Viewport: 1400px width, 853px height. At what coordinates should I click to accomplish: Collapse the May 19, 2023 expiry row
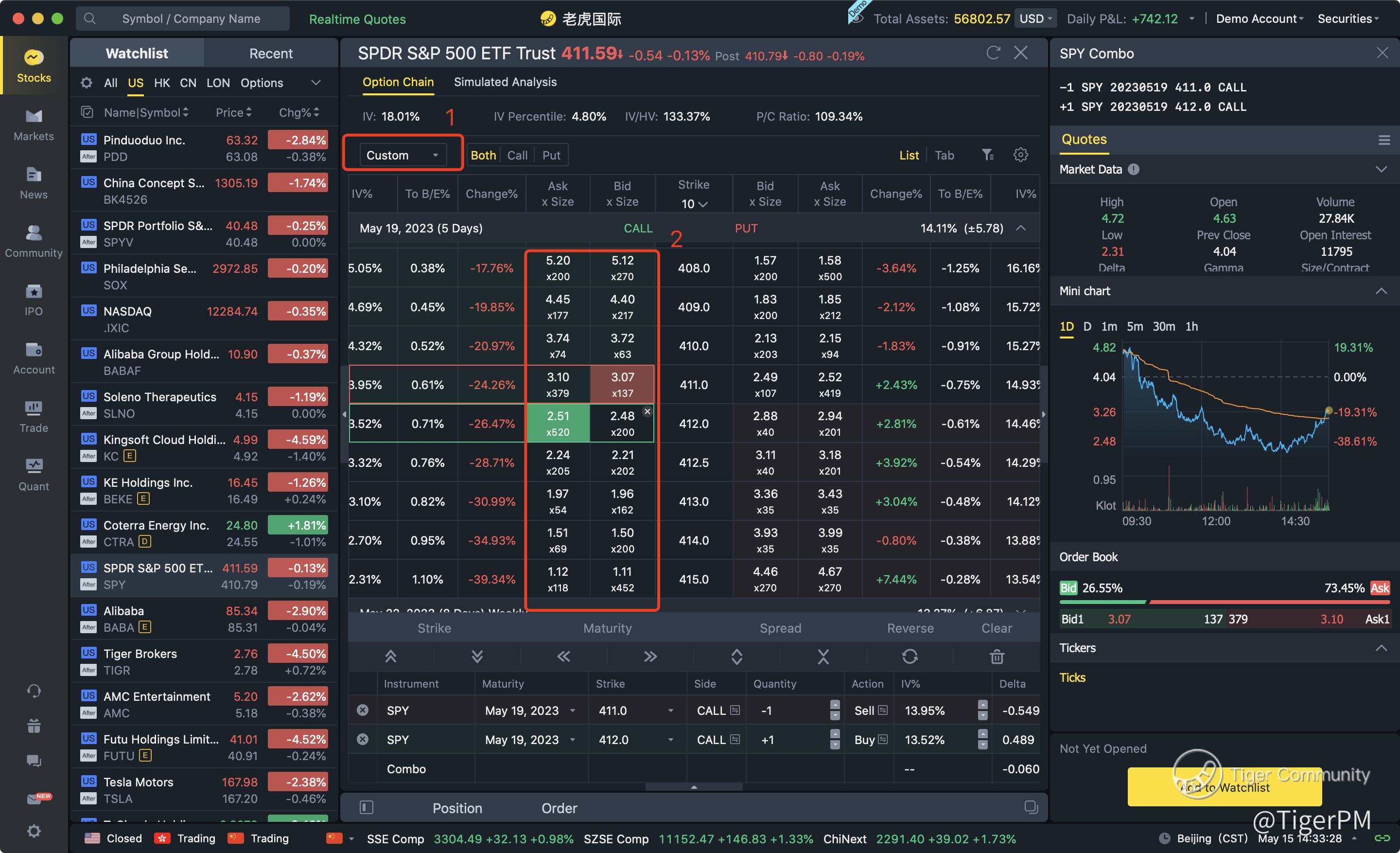1021,228
